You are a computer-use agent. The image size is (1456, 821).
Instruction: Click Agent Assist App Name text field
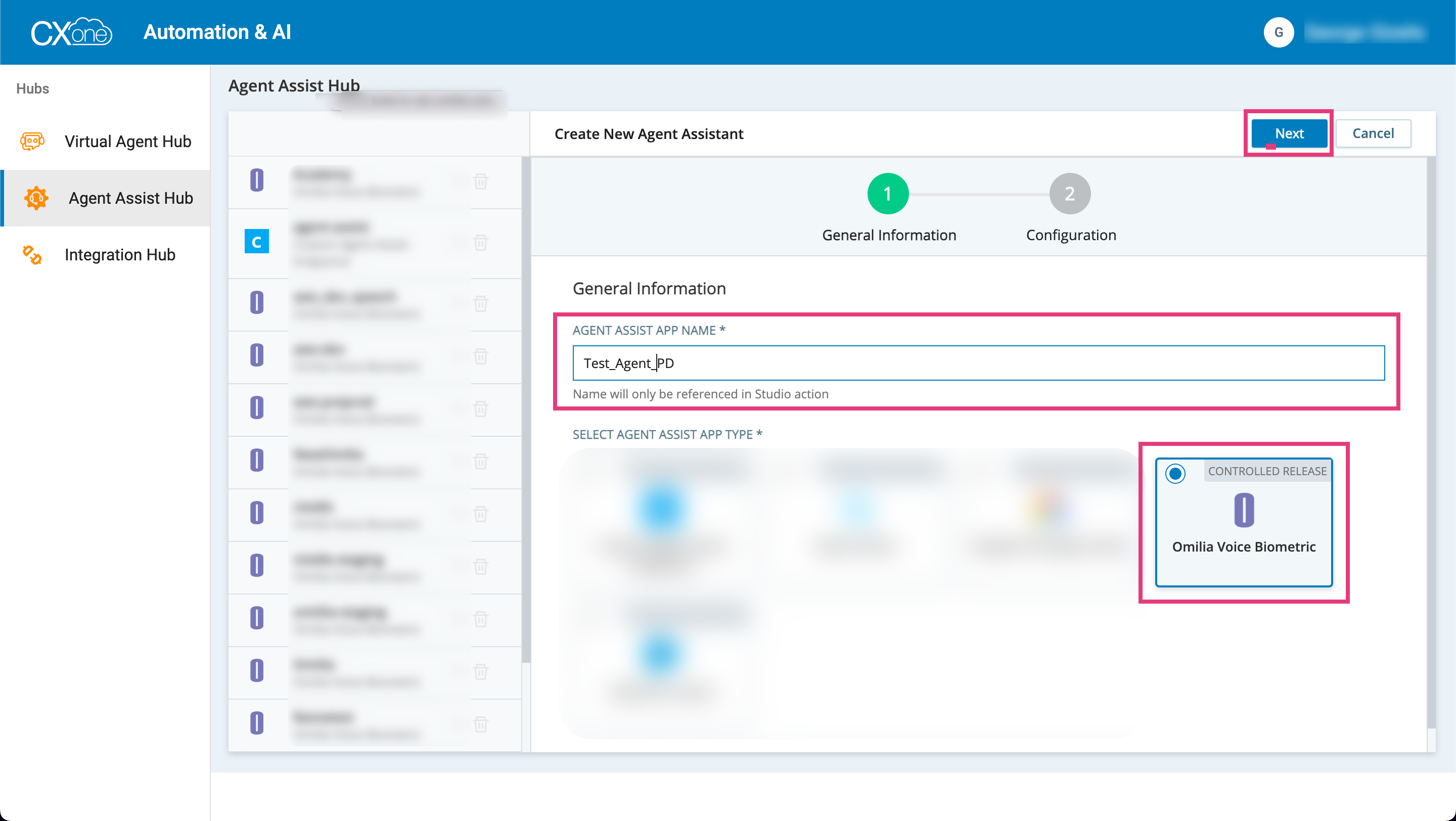(978, 363)
